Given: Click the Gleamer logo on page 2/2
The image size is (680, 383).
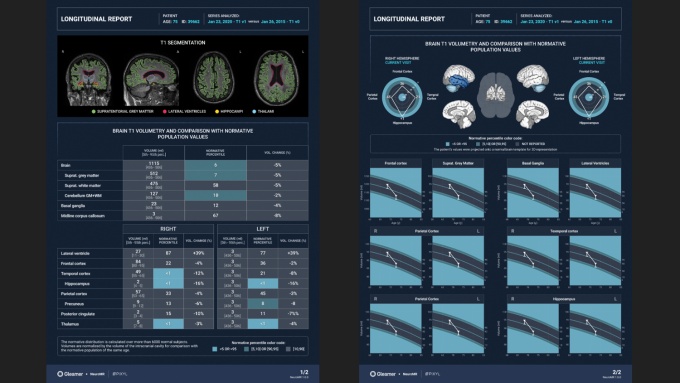Looking at the screenshot, I should pos(383,373).
